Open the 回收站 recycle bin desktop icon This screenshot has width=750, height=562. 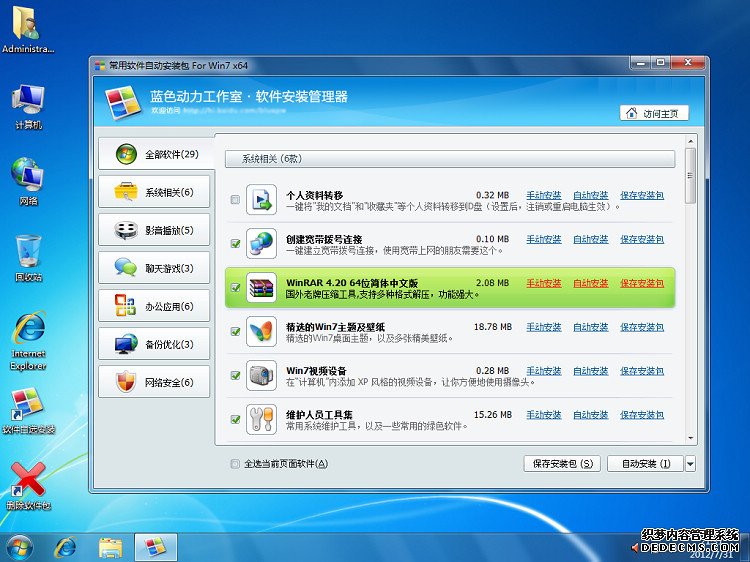point(28,252)
